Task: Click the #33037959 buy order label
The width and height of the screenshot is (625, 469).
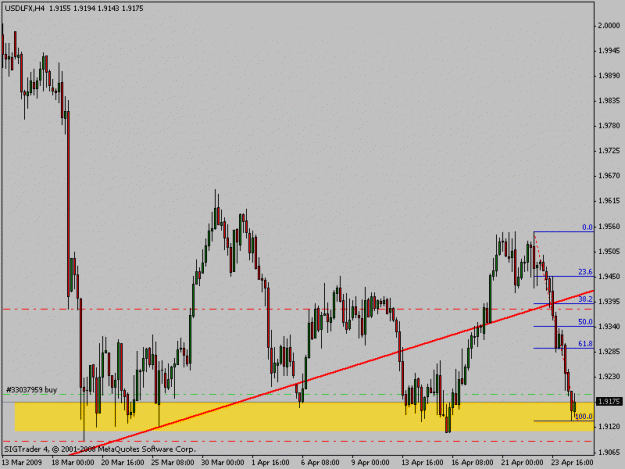Action: tap(31, 390)
